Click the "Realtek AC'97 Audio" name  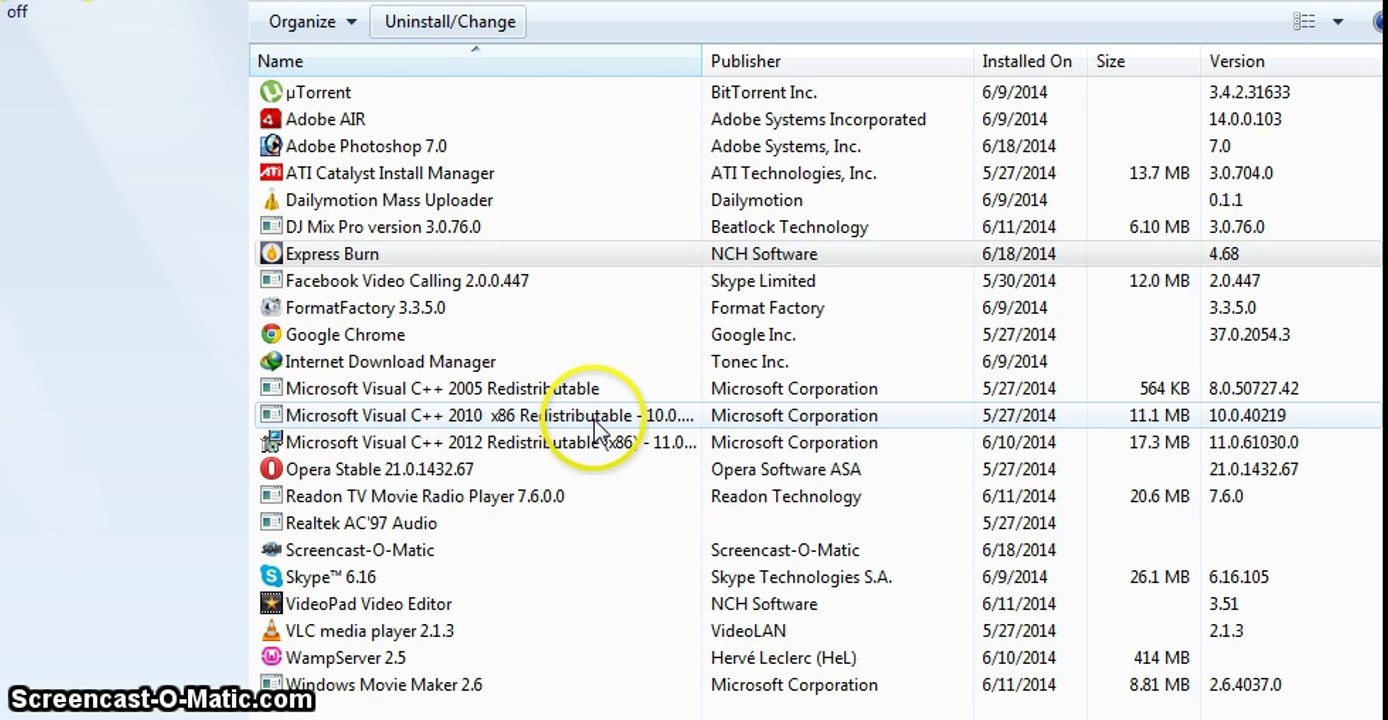pos(361,523)
